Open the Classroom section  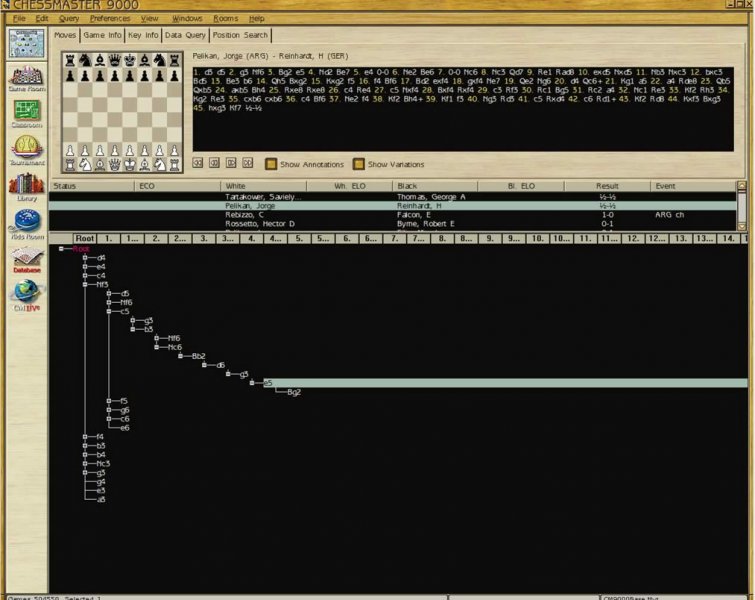point(27,114)
